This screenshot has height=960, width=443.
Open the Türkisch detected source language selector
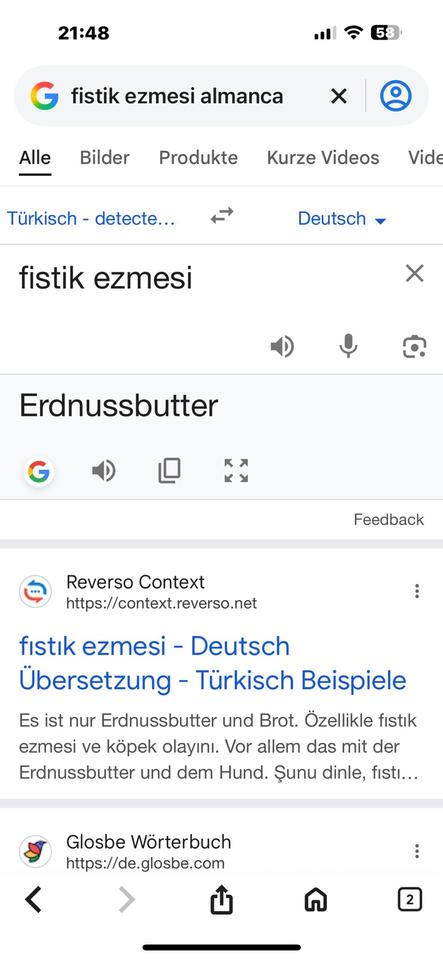(x=91, y=219)
